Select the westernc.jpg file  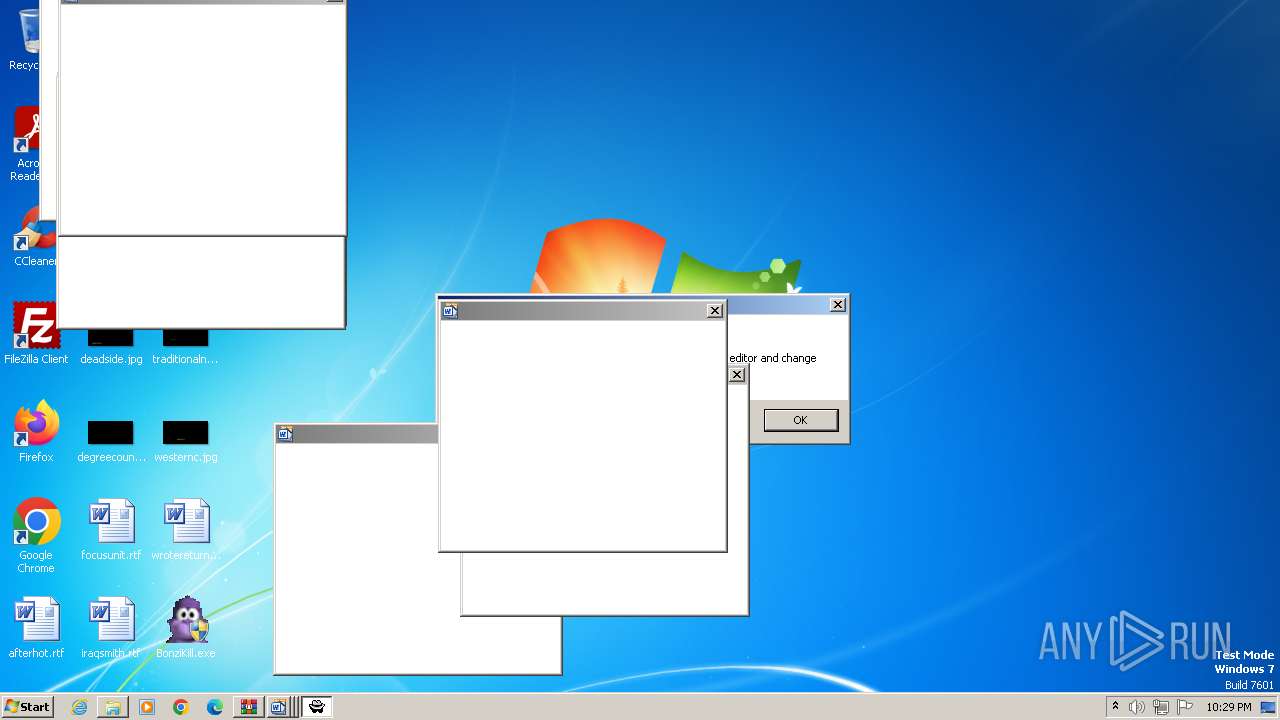coord(185,440)
